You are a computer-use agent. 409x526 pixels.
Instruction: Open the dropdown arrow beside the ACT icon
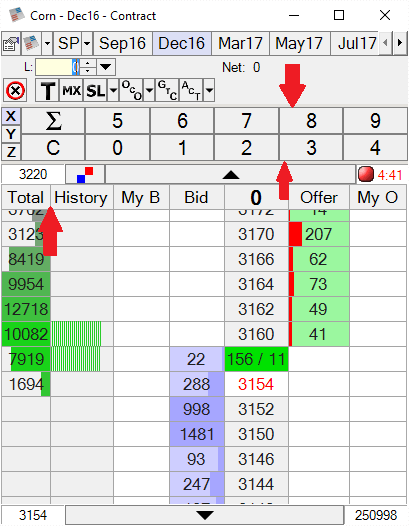[x=209, y=90]
